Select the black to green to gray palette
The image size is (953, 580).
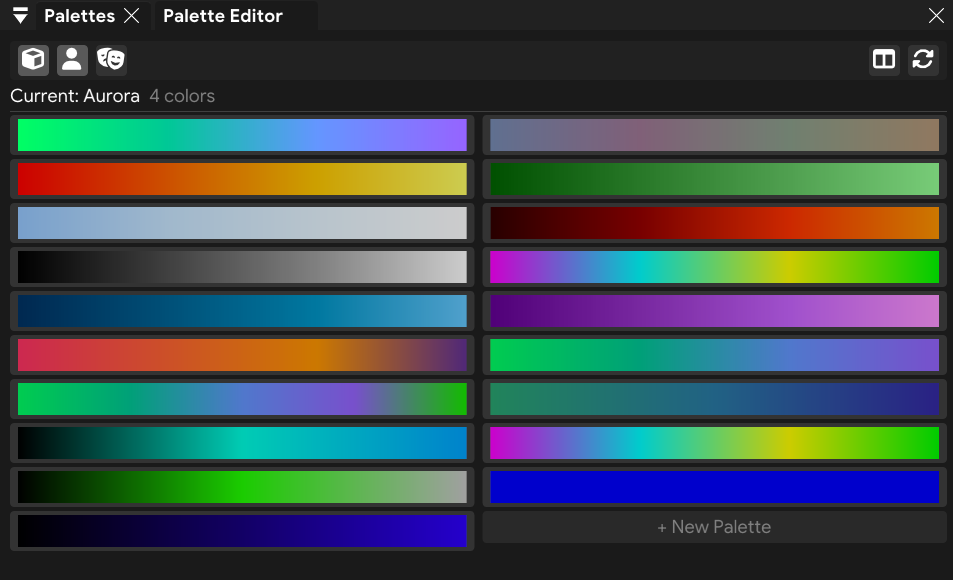pos(242,487)
